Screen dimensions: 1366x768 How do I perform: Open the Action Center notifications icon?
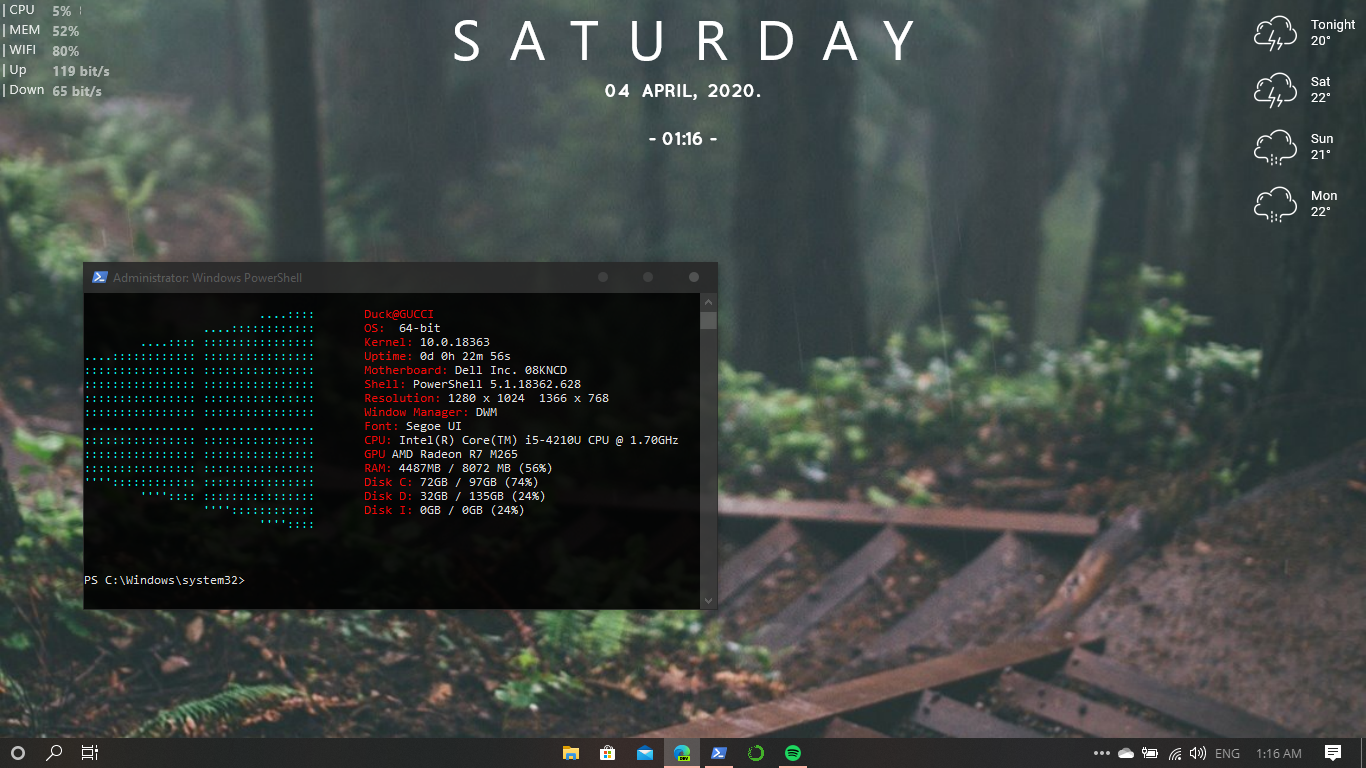coord(1333,753)
